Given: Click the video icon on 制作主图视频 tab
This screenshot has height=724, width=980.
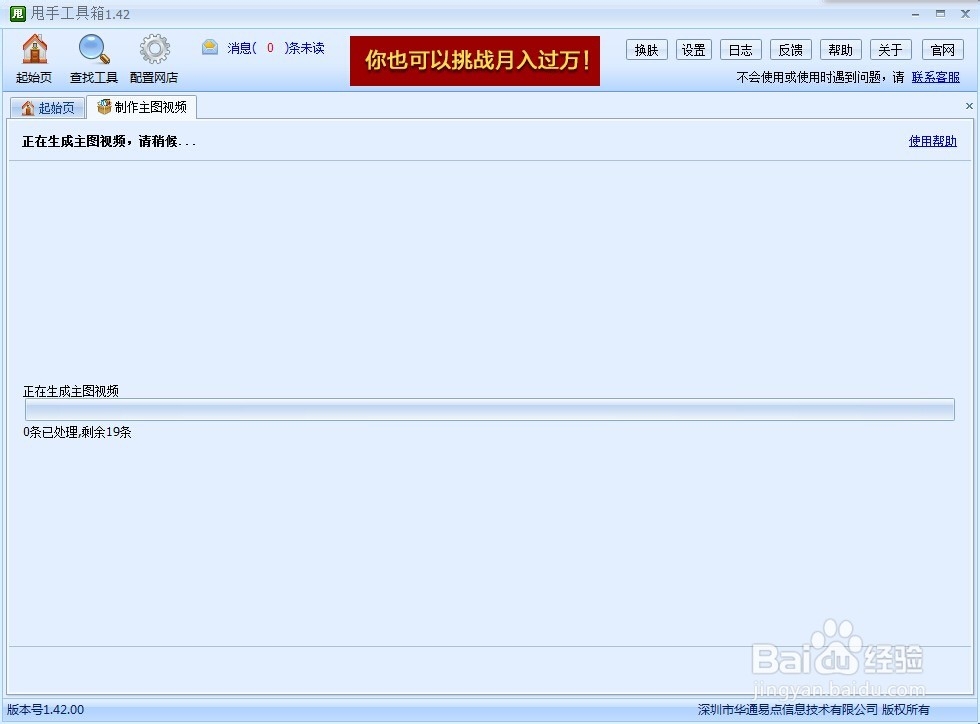Looking at the screenshot, I should (x=103, y=106).
